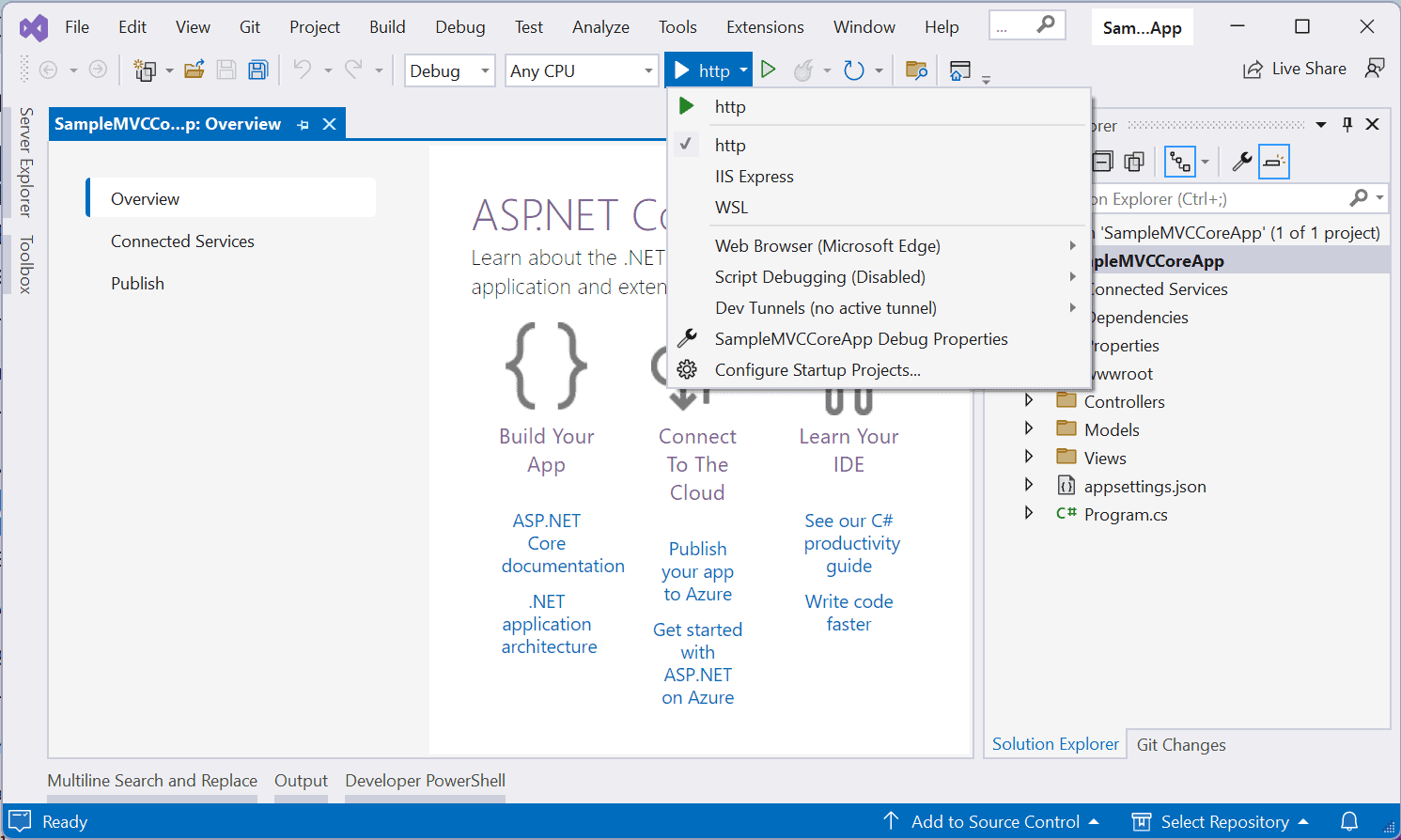Viewport: 1401px width, 840px height.
Task: Click the notifications bell in the status bar
Action: point(1351,821)
